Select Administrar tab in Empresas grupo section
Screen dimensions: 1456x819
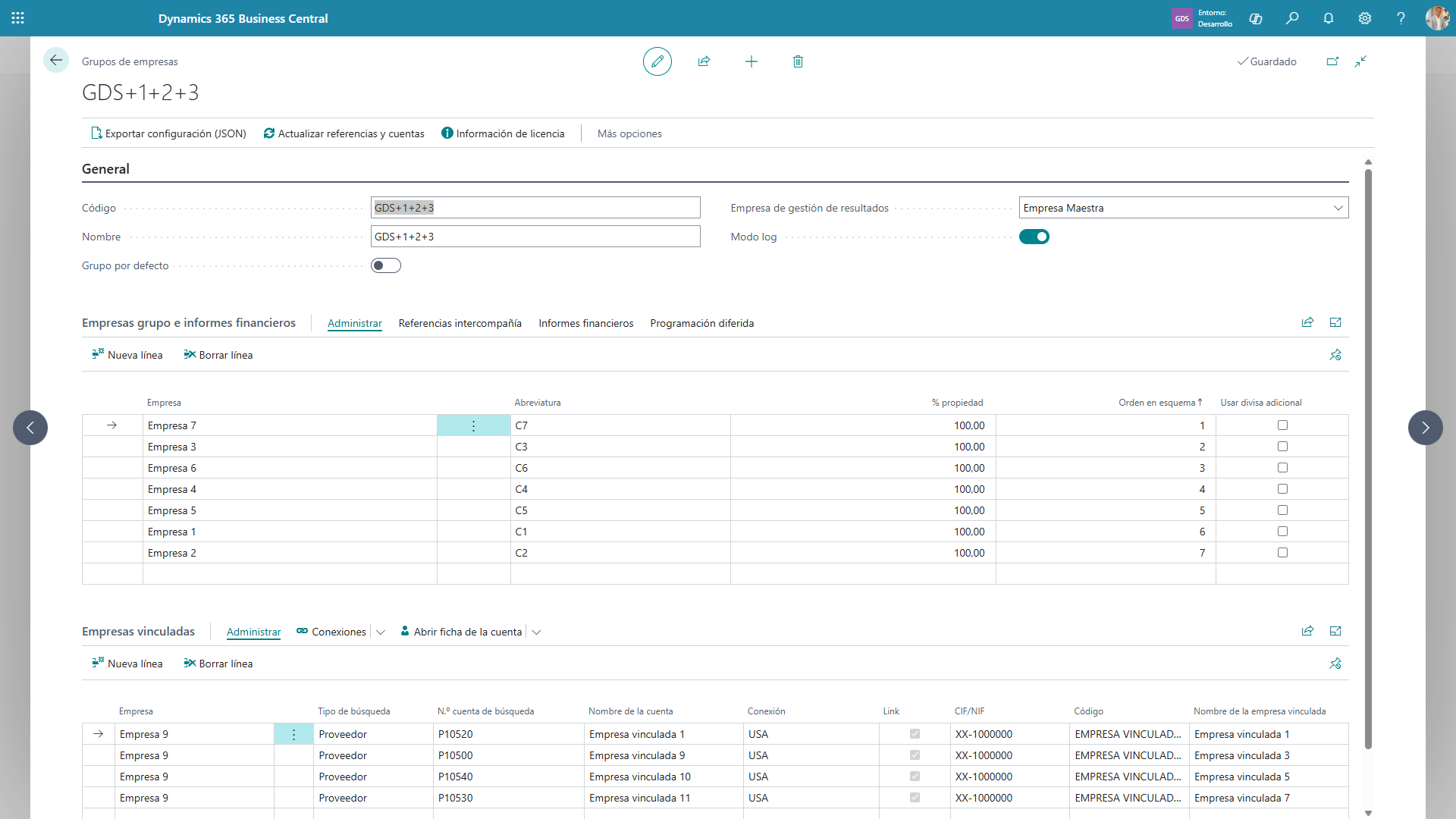(x=355, y=323)
